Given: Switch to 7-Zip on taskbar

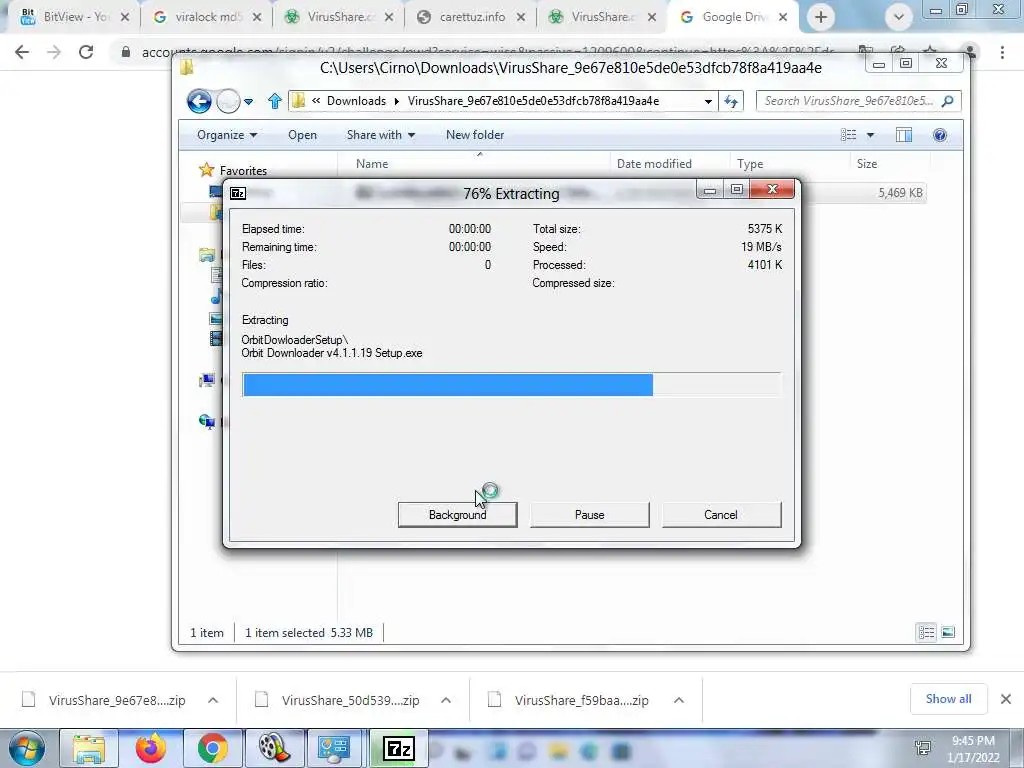Looking at the screenshot, I should [399, 748].
